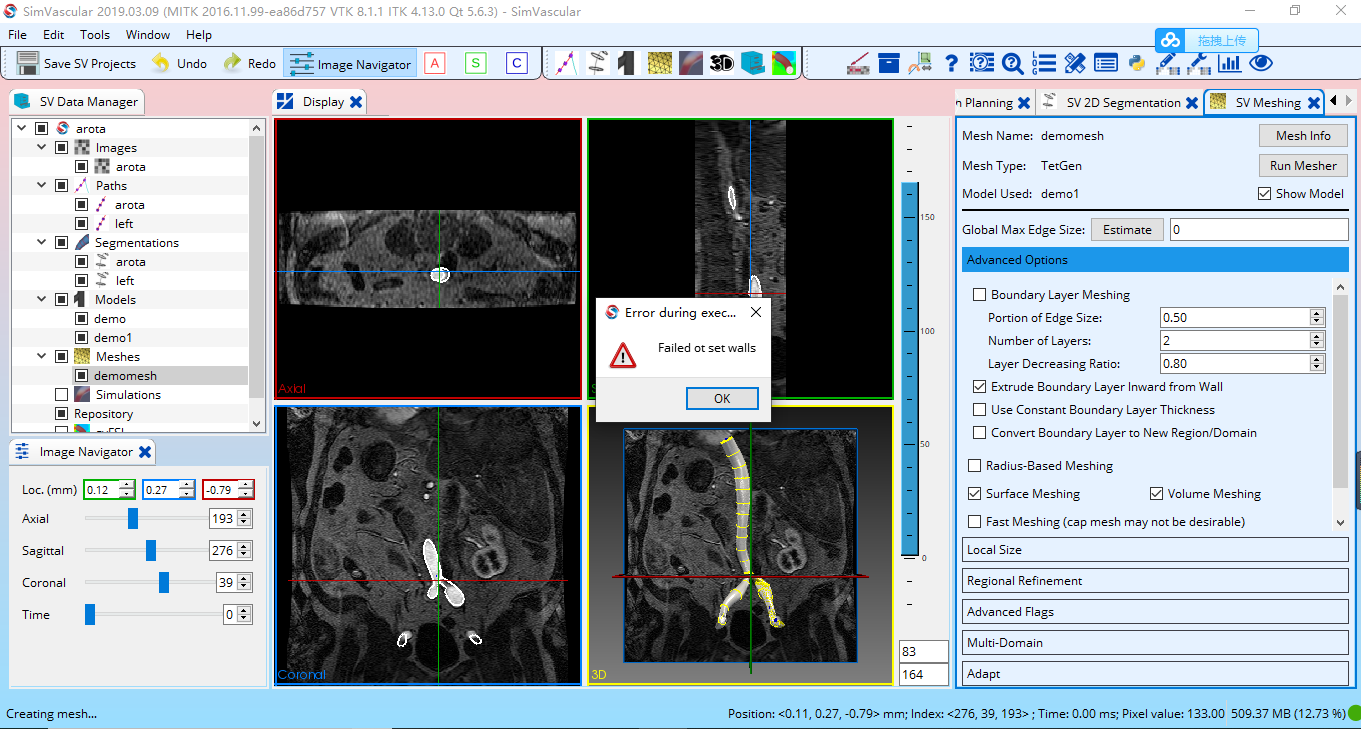Open the SV Path Planning tool icon

[566, 63]
